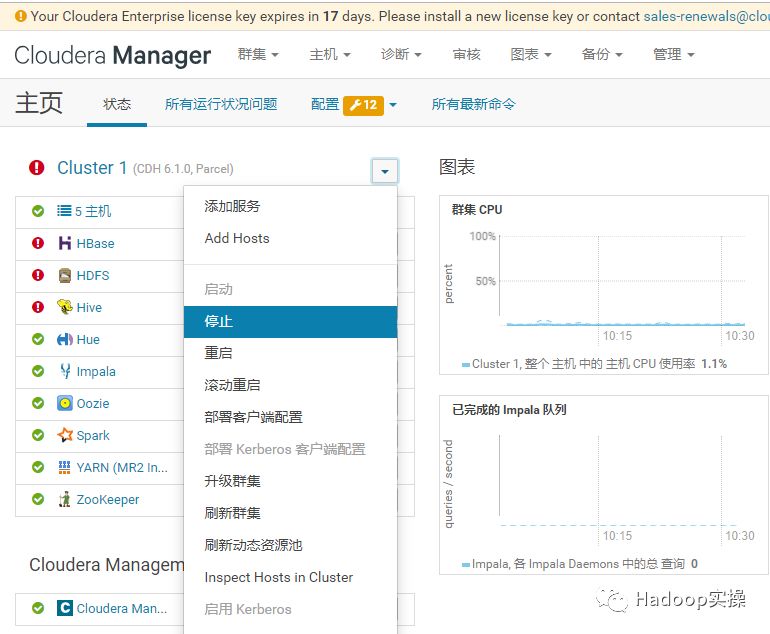The image size is (770, 634).
Task: Click the Impala Daemons total queries legend
Action: [579, 564]
